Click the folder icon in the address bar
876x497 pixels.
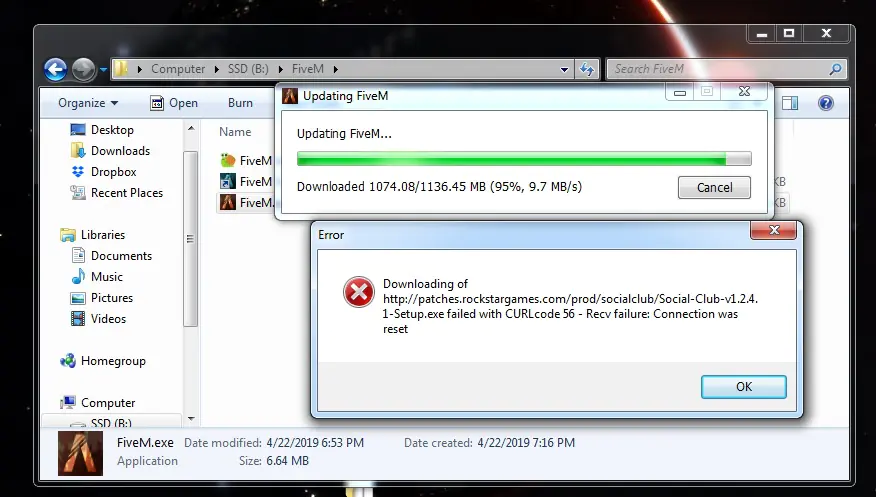point(121,69)
